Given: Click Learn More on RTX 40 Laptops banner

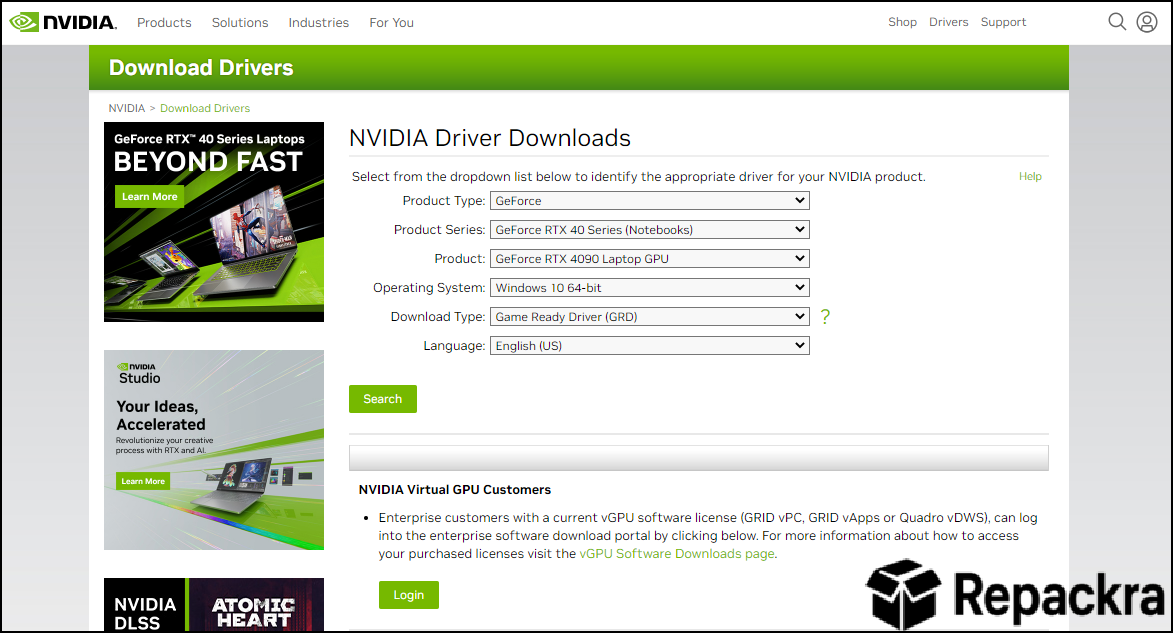Looking at the screenshot, I should pyautogui.click(x=150, y=197).
